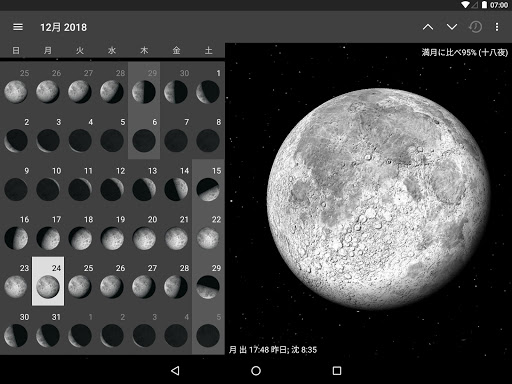This screenshot has width=512, height=384.
Task: Tap the Android back button
Action: click(175, 371)
